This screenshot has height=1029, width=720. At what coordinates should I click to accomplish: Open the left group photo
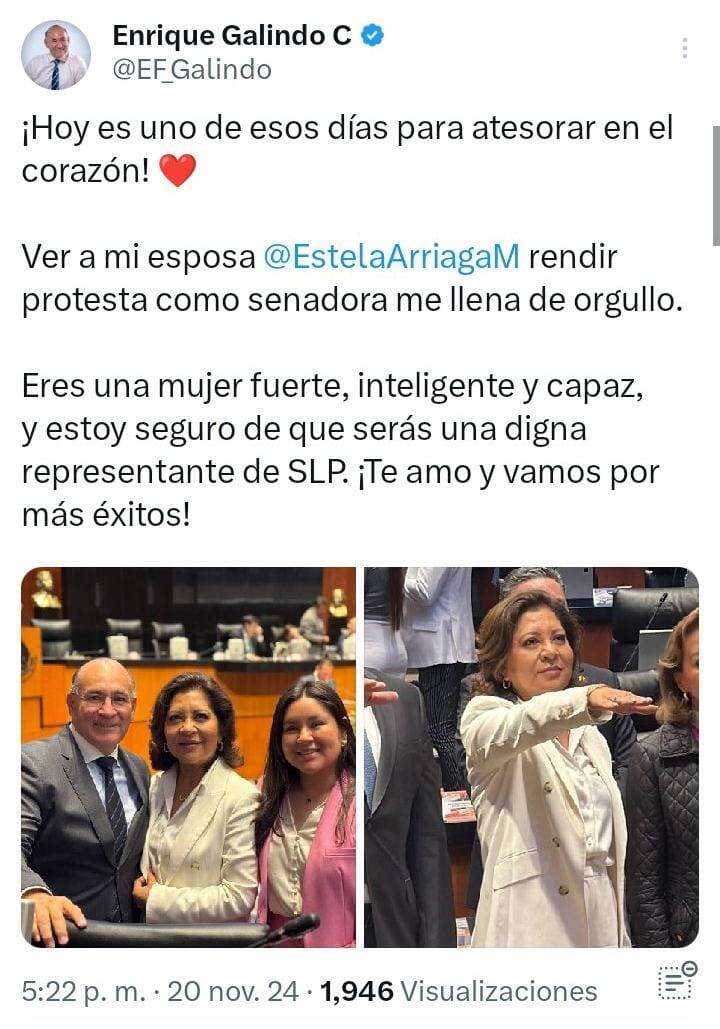(189, 757)
